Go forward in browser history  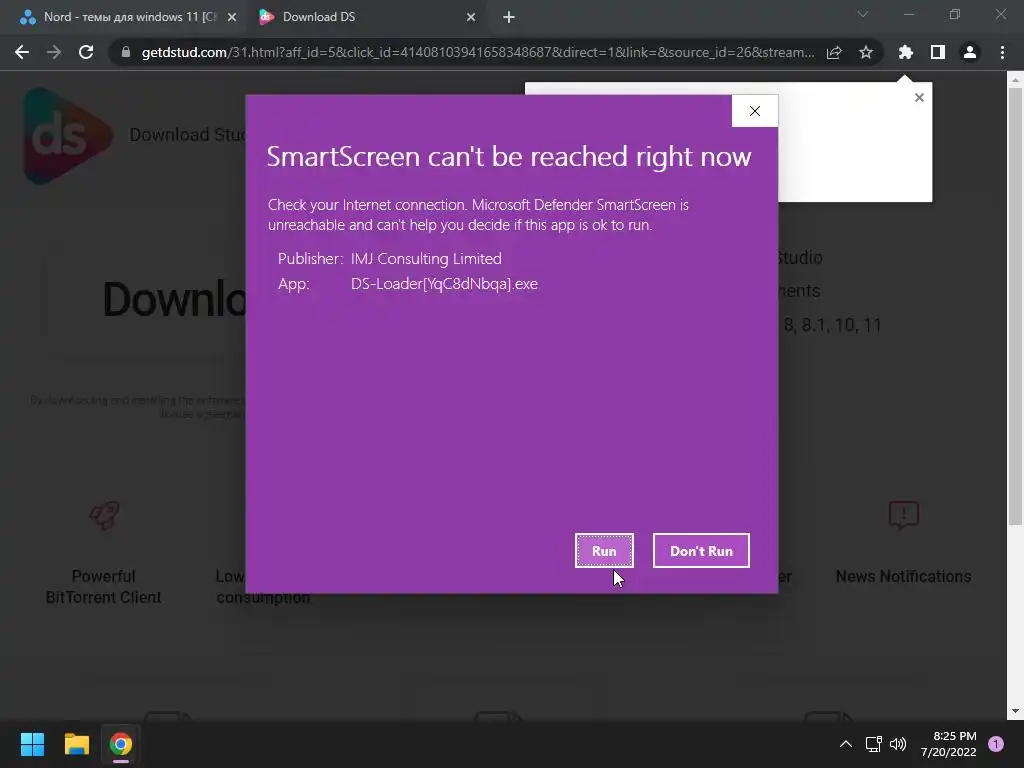click(x=54, y=52)
